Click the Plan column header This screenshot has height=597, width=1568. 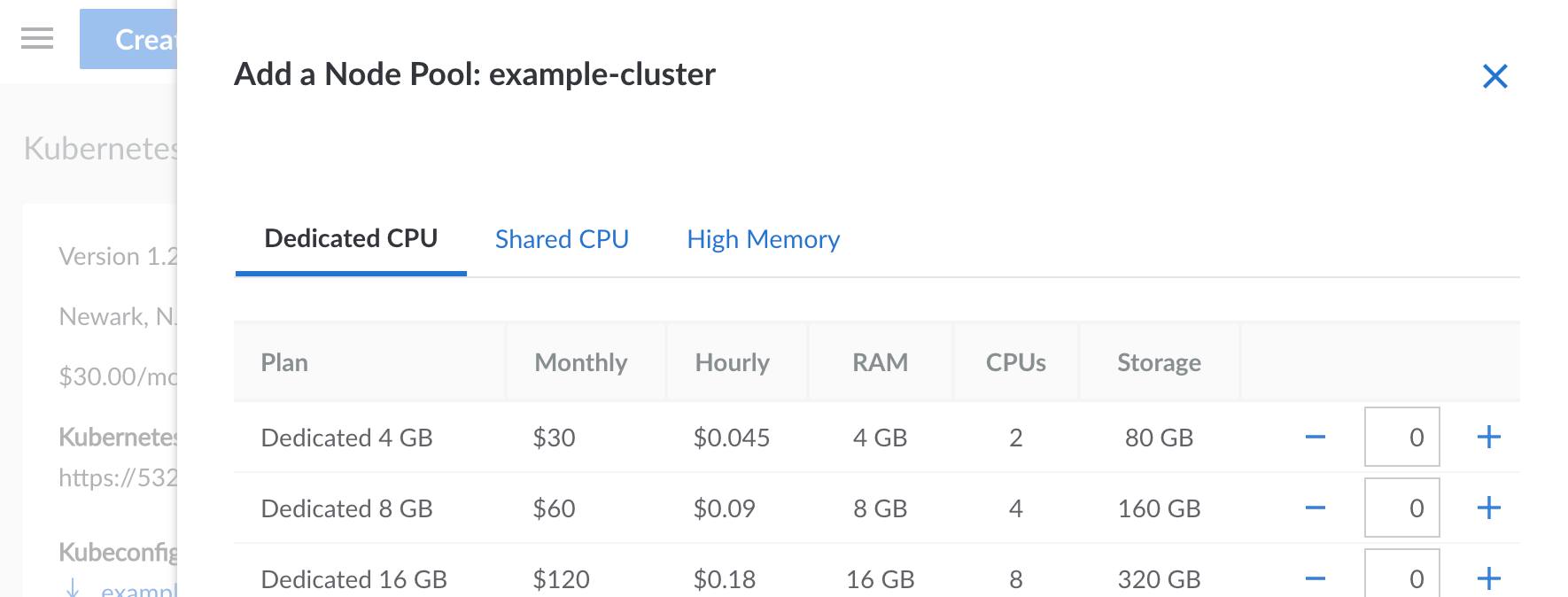tap(283, 361)
